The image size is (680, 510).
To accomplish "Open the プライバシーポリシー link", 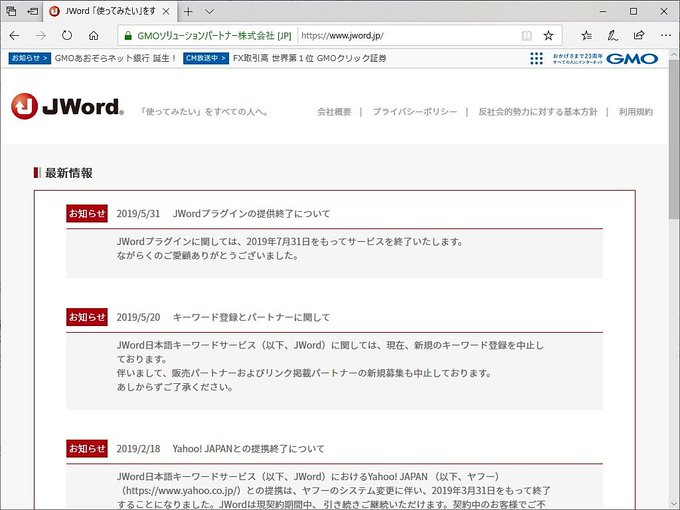I will pyautogui.click(x=415, y=112).
